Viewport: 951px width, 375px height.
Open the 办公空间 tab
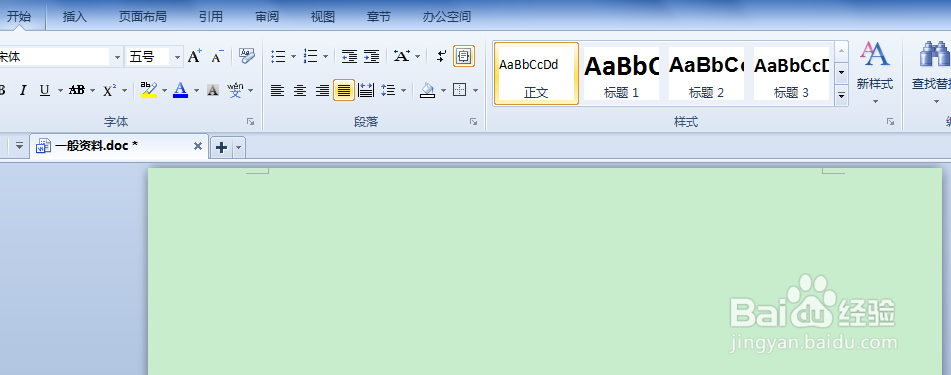coord(447,17)
